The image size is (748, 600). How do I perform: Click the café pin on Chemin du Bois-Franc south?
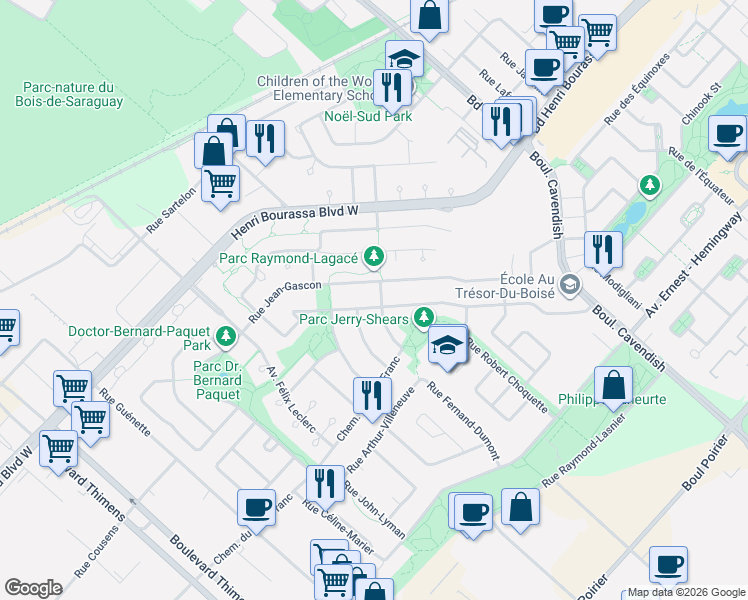[x=257, y=508]
